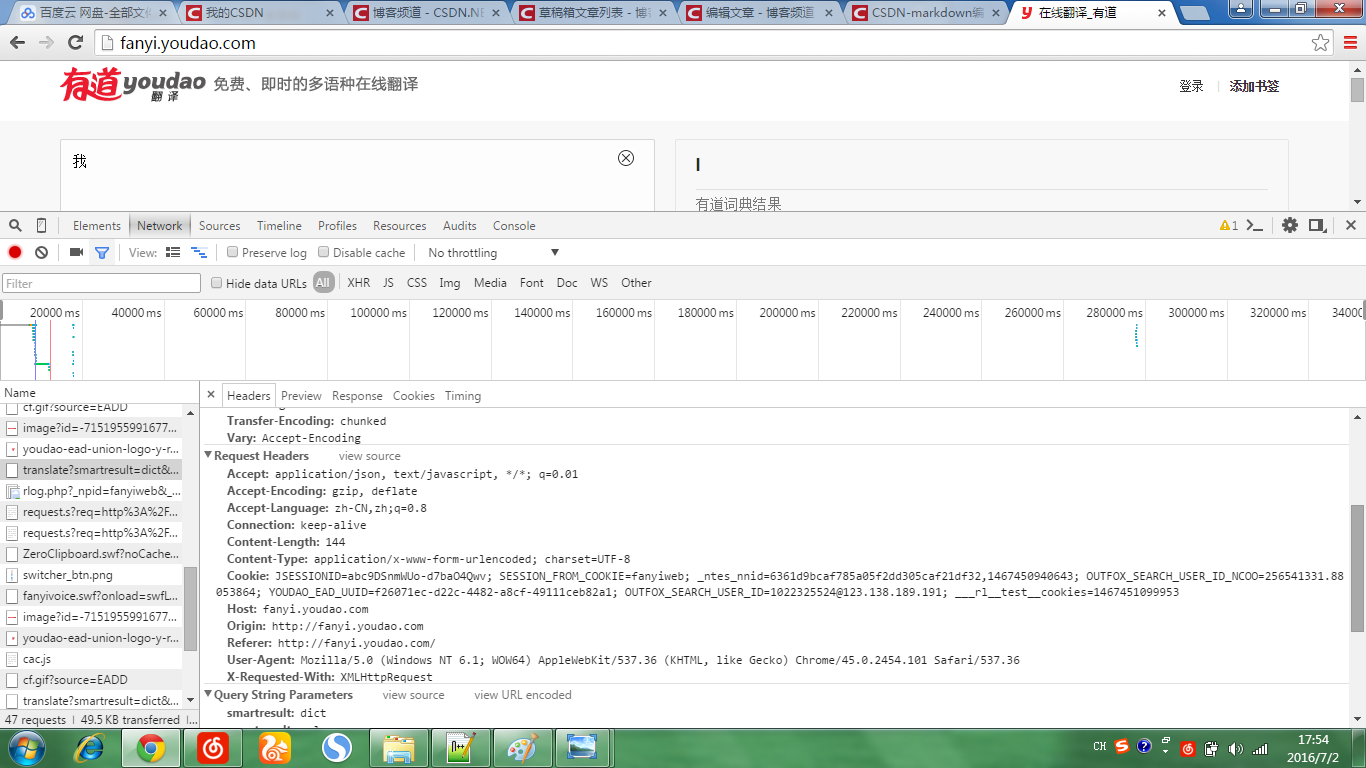Filter requests by XHR
This screenshot has width=1366, height=768.
click(x=358, y=283)
